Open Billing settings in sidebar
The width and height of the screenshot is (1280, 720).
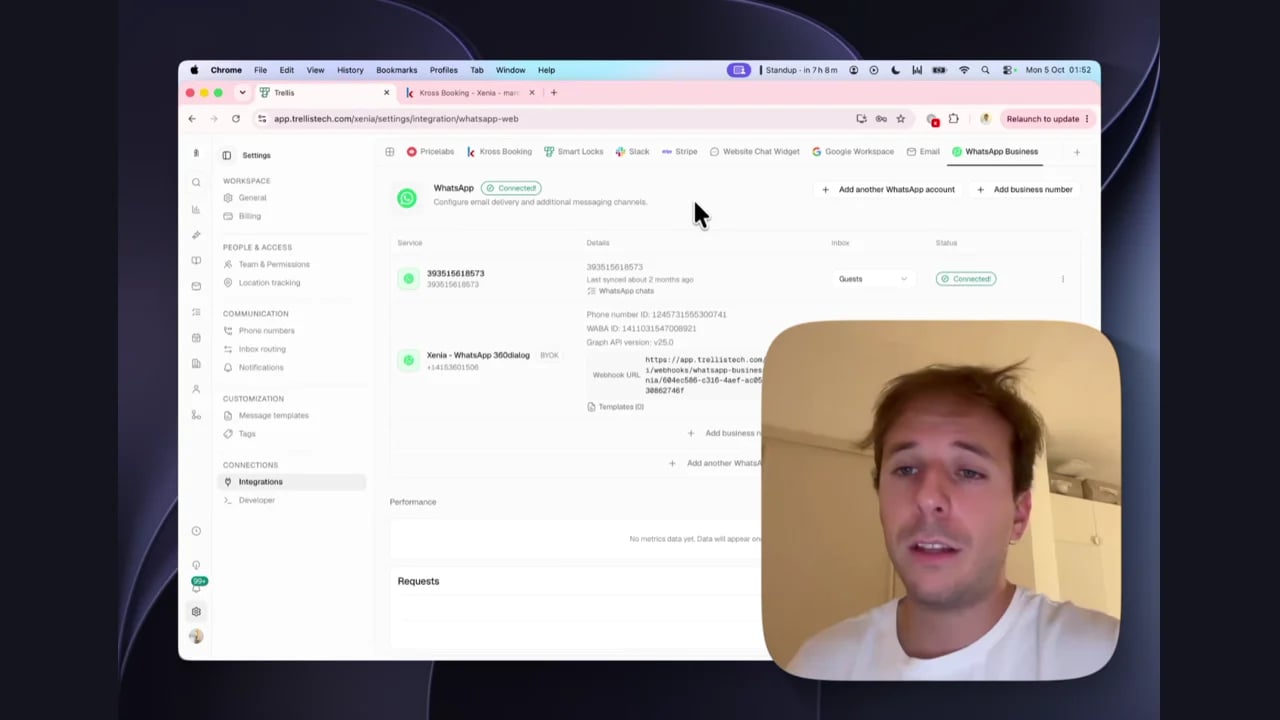[x=249, y=216]
